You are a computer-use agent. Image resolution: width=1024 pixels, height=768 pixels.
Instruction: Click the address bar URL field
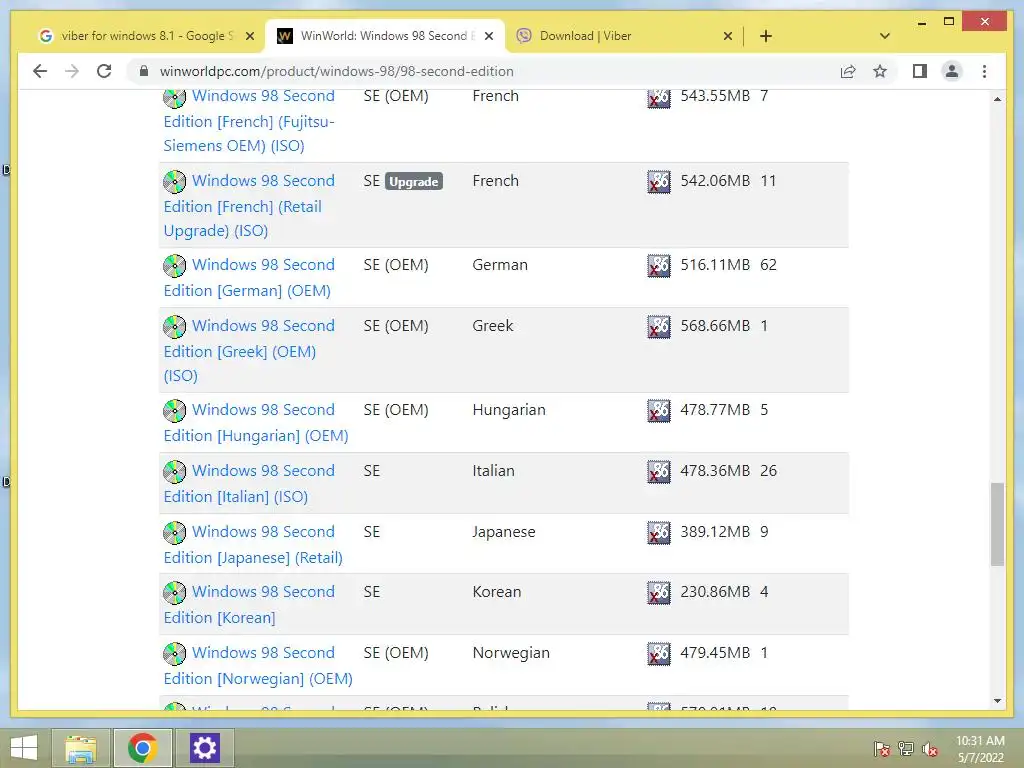pyautogui.click(x=483, y=71)
